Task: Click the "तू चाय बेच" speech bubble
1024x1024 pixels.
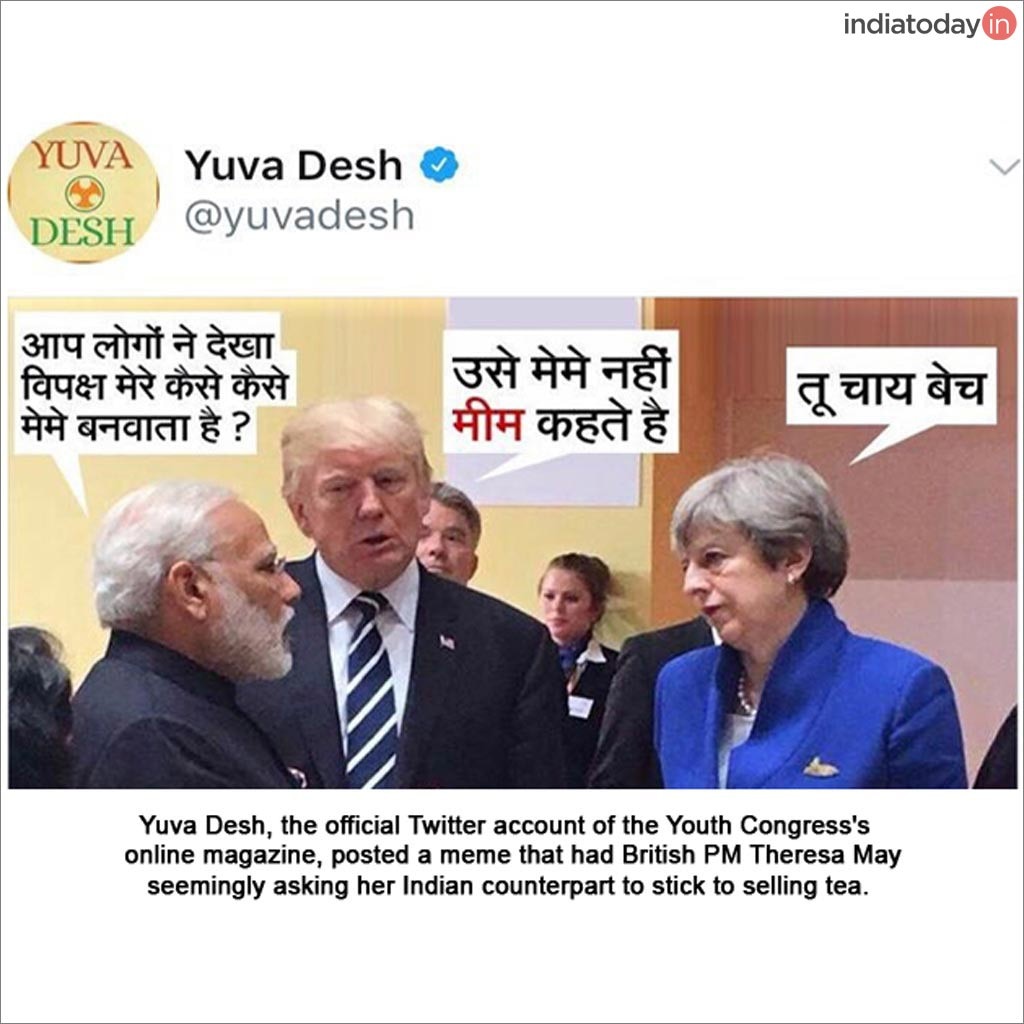Action: (x=891, y=387)
